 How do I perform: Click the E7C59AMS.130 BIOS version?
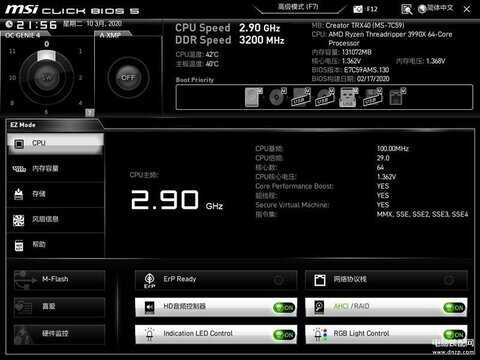click(367, 70)
